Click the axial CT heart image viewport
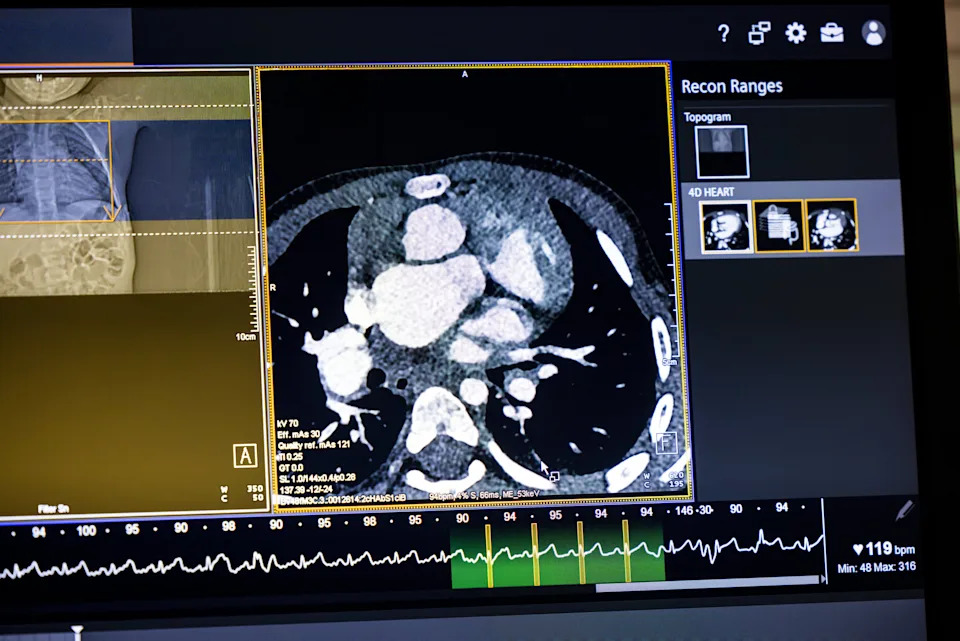The width and height of the screenshot is (960, 641). 473,285
